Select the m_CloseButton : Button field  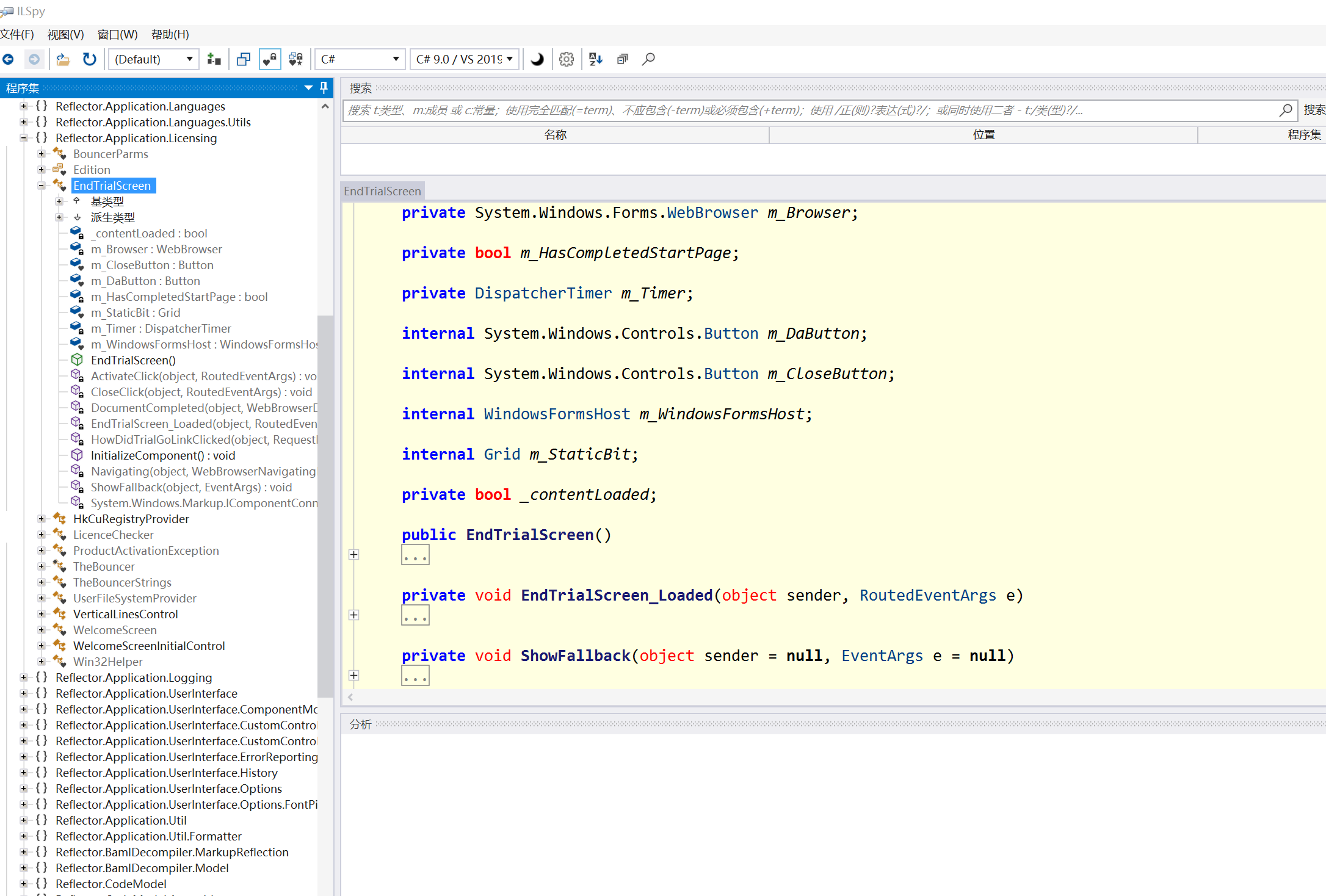pyautogui.click(x=152, y=265)
